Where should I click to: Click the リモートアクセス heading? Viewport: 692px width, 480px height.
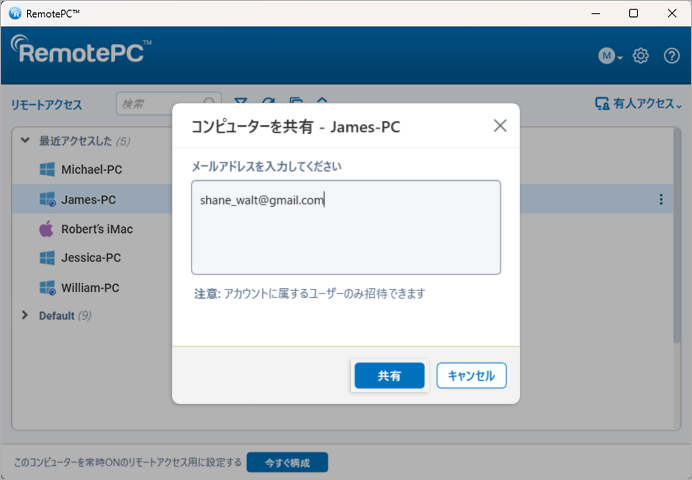coord(46,105)
